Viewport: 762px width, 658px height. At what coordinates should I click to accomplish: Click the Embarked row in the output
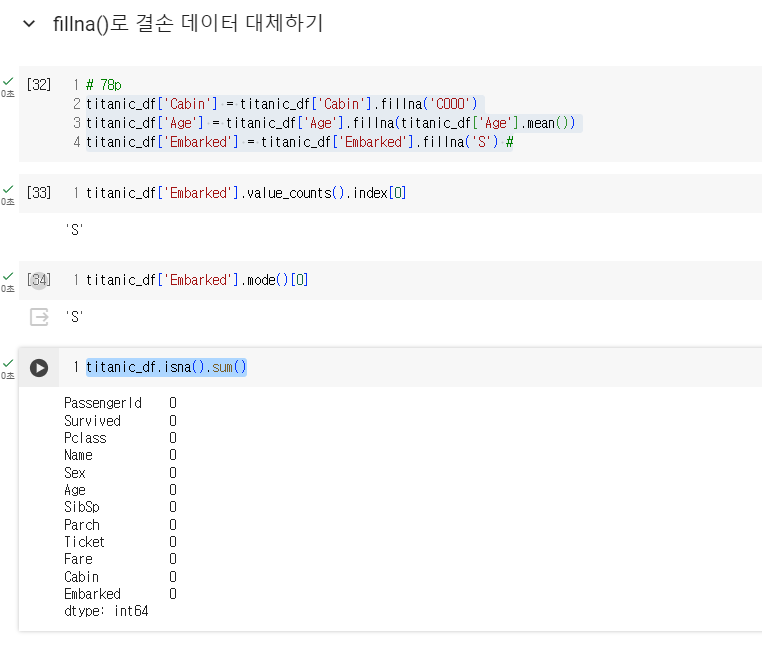click(121, 594)
